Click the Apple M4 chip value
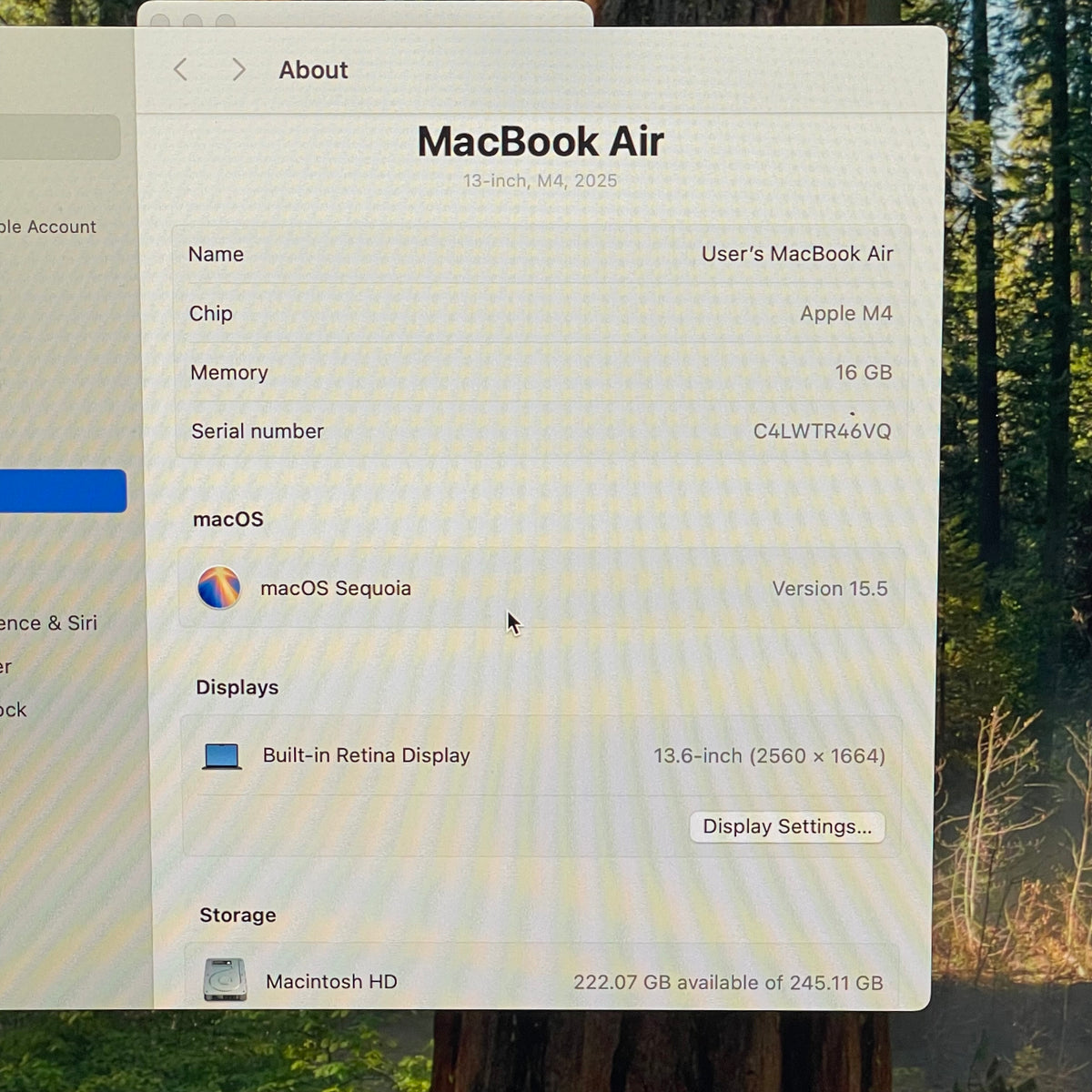Image resolution: width=1092 pixels, height=1092 pixels. click(846, 313)
